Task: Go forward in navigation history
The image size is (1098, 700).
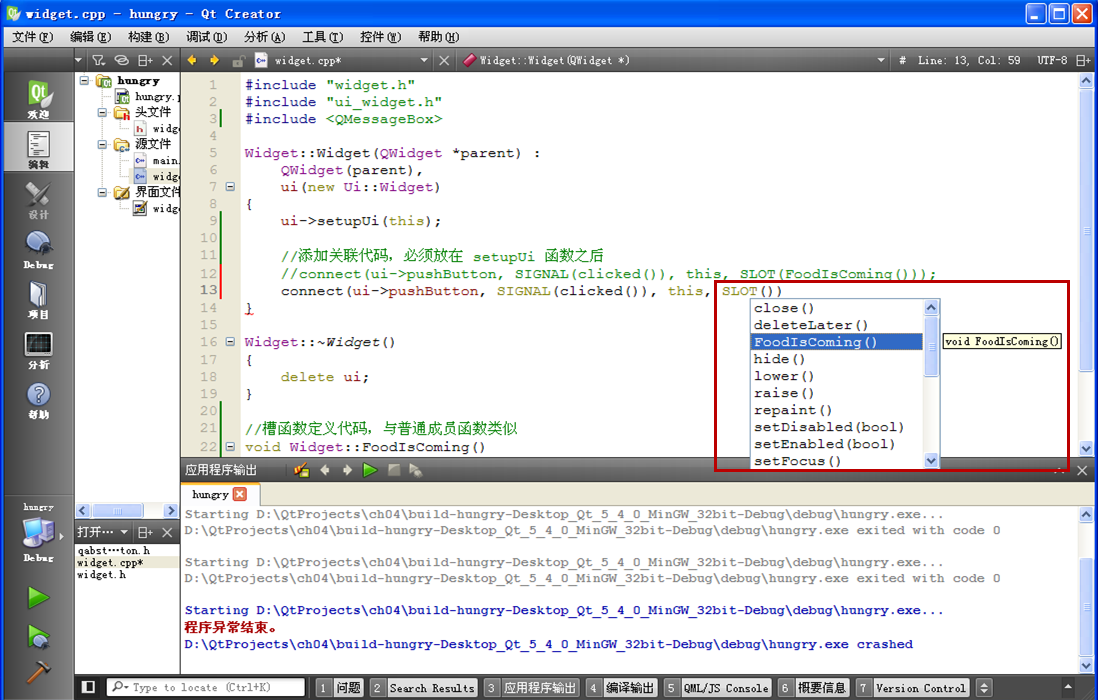Action: coord(214,60)
